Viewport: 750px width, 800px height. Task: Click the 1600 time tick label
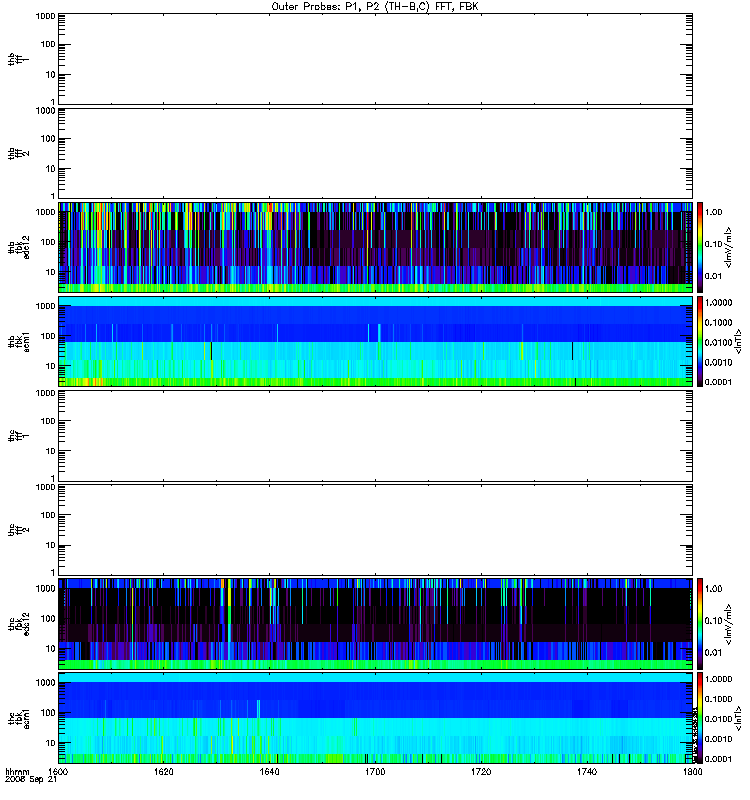point(58,771)
